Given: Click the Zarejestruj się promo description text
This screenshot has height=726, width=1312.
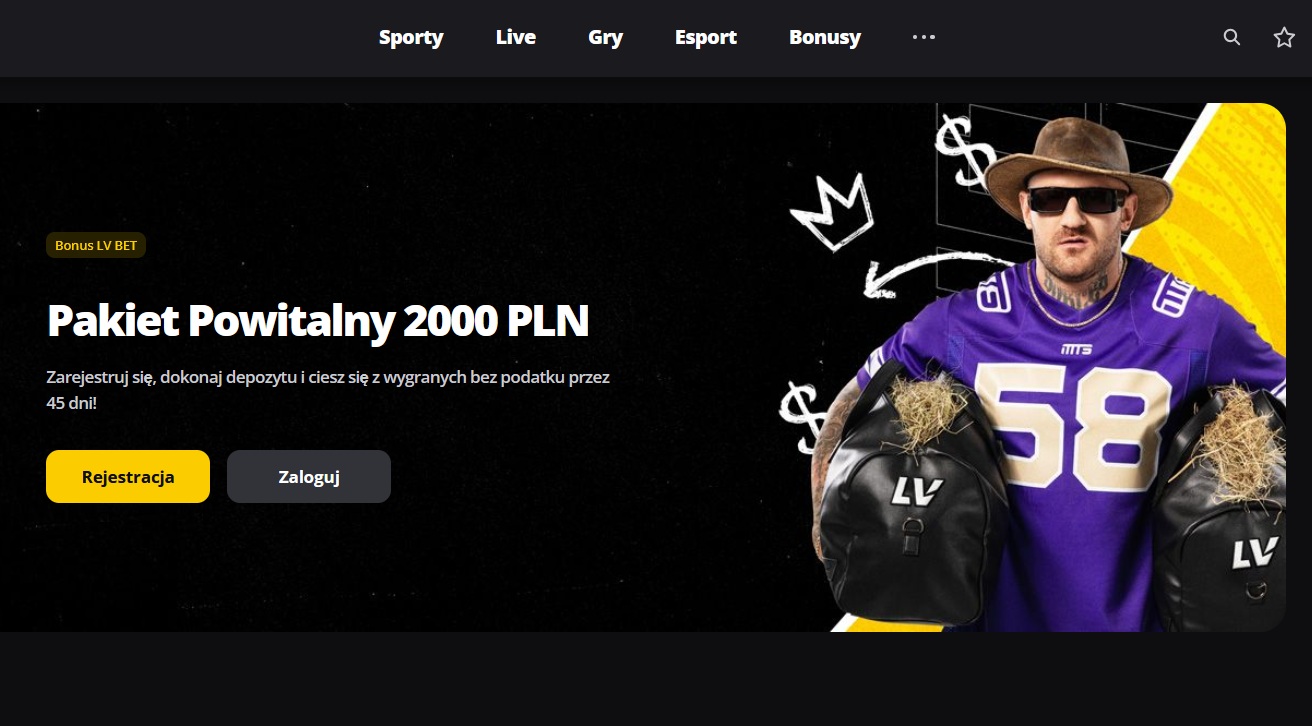Looking at the screenshot, I should pyautogui.click(x=328, y=391).
